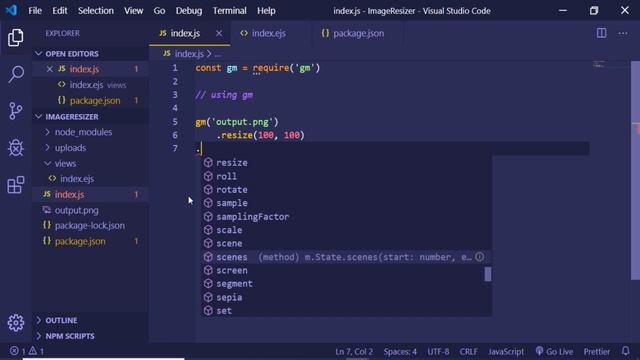Select the scenes suggestion
The height and width of the screenshot is (360, 640).
347,257
